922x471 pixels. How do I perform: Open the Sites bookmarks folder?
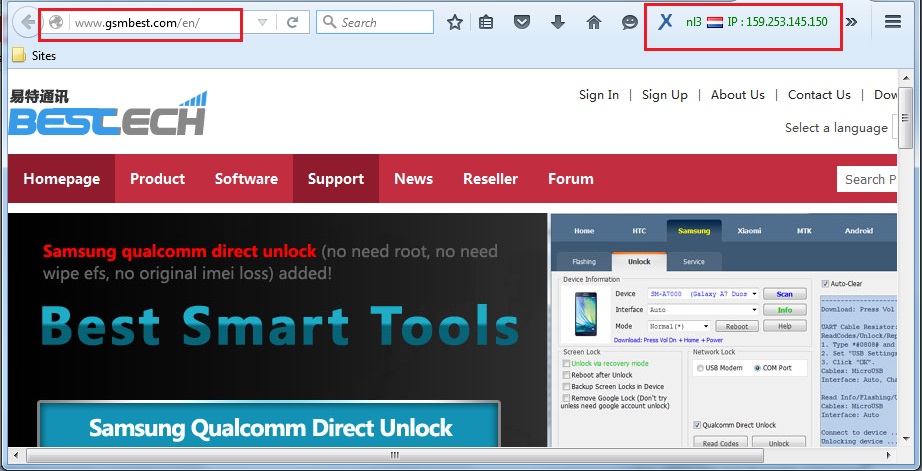(x=34, y=55)
